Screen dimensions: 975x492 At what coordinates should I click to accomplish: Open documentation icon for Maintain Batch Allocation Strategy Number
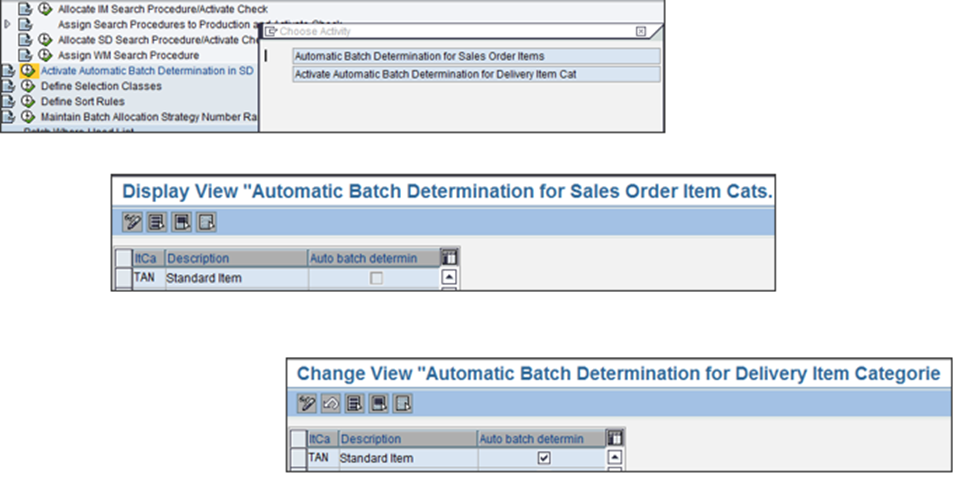pos(7,117)
